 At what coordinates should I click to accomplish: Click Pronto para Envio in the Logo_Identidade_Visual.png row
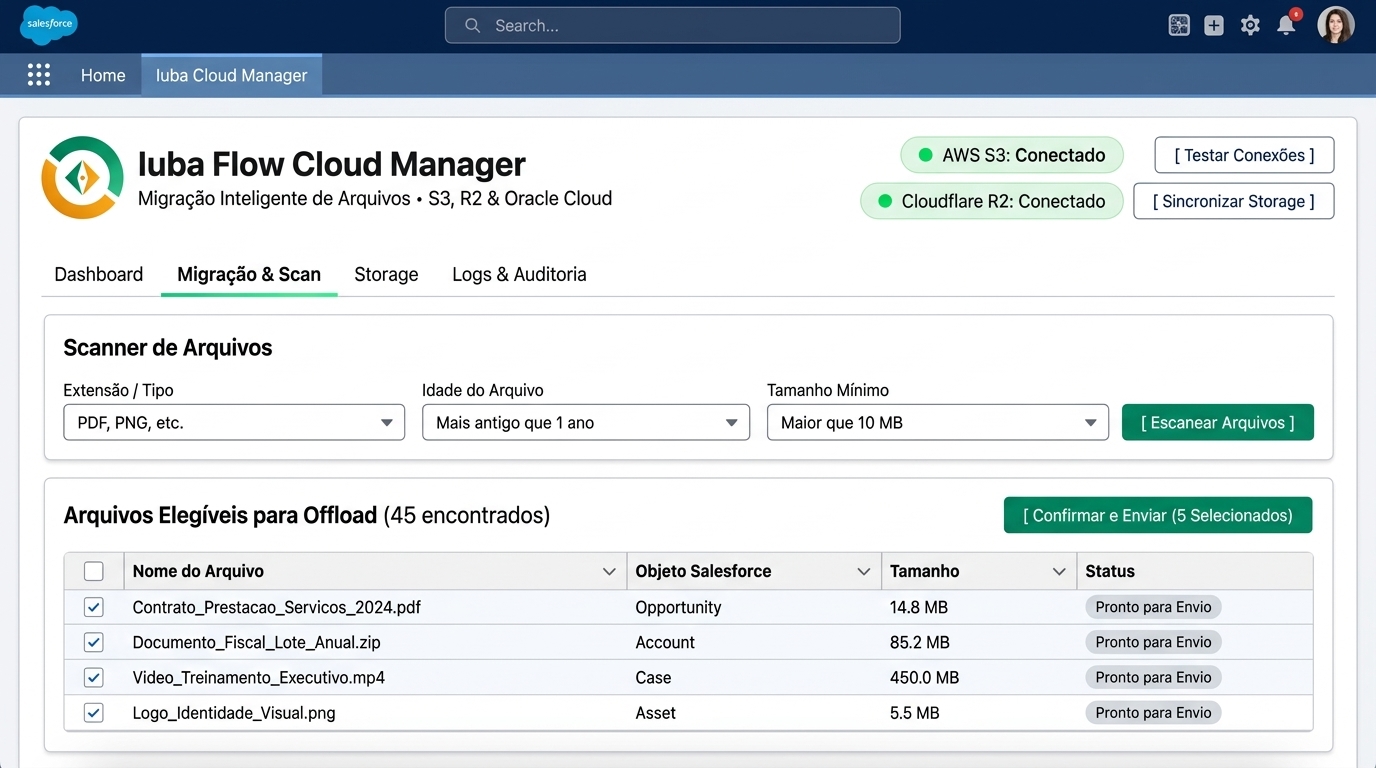coord(1153,713)
